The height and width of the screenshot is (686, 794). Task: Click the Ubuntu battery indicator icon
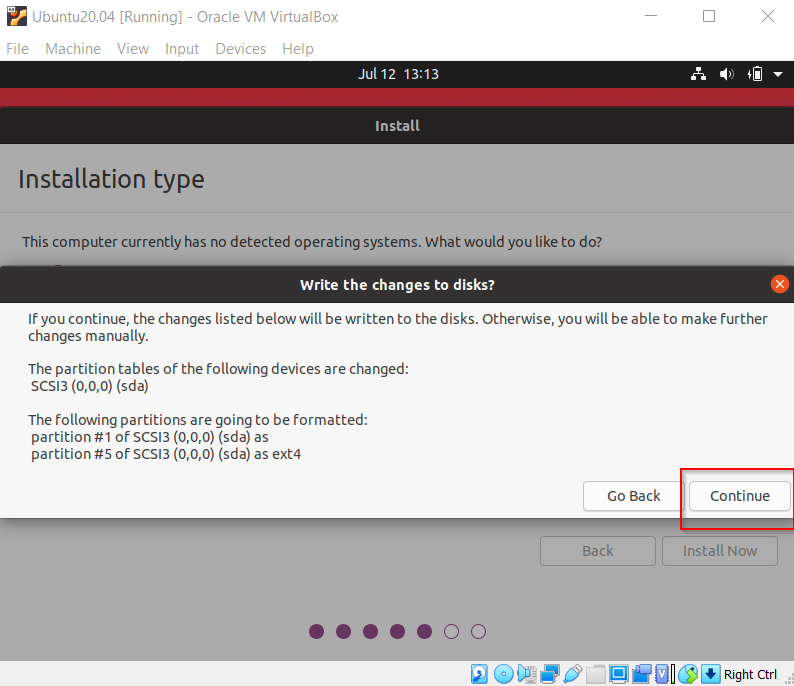click(756, 74)
